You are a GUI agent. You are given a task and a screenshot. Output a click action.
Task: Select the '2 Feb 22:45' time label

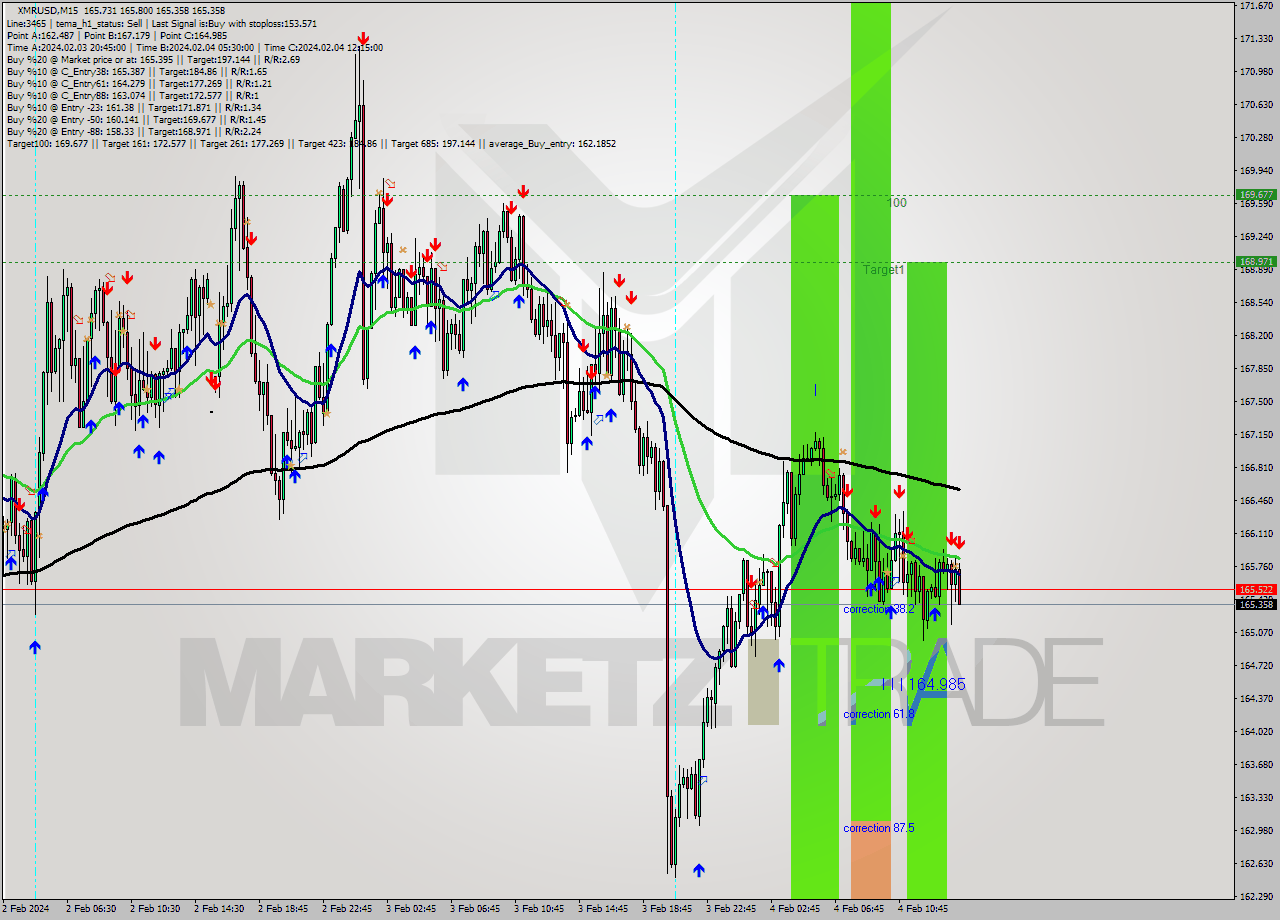[x=347, y=909]
